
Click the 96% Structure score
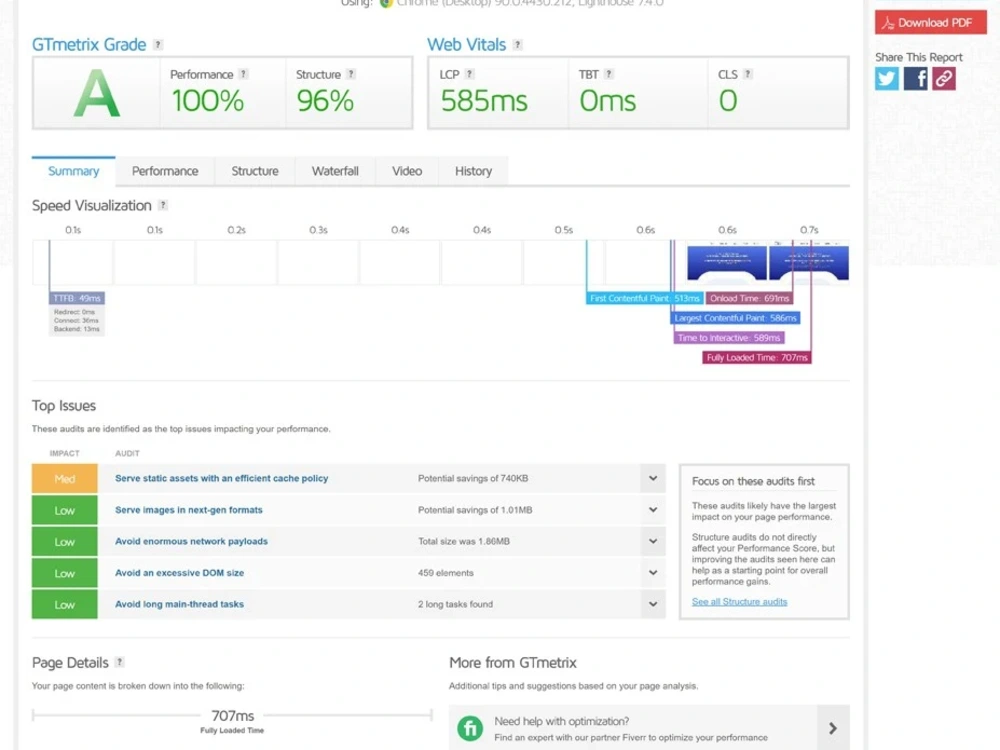pos(325,101)
